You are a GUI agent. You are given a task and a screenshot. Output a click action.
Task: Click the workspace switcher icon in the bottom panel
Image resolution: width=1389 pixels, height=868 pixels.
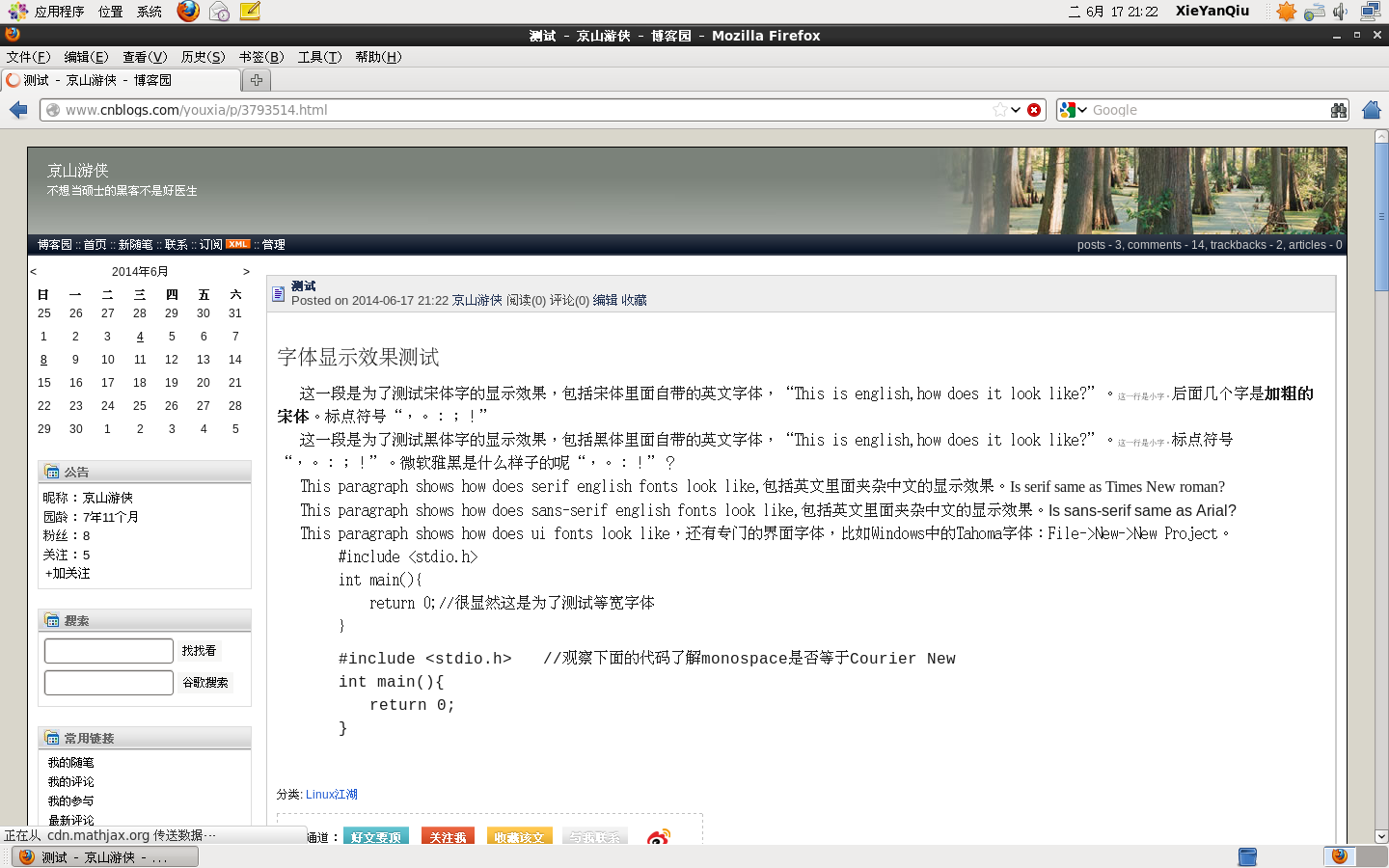tap(1247, 856)
